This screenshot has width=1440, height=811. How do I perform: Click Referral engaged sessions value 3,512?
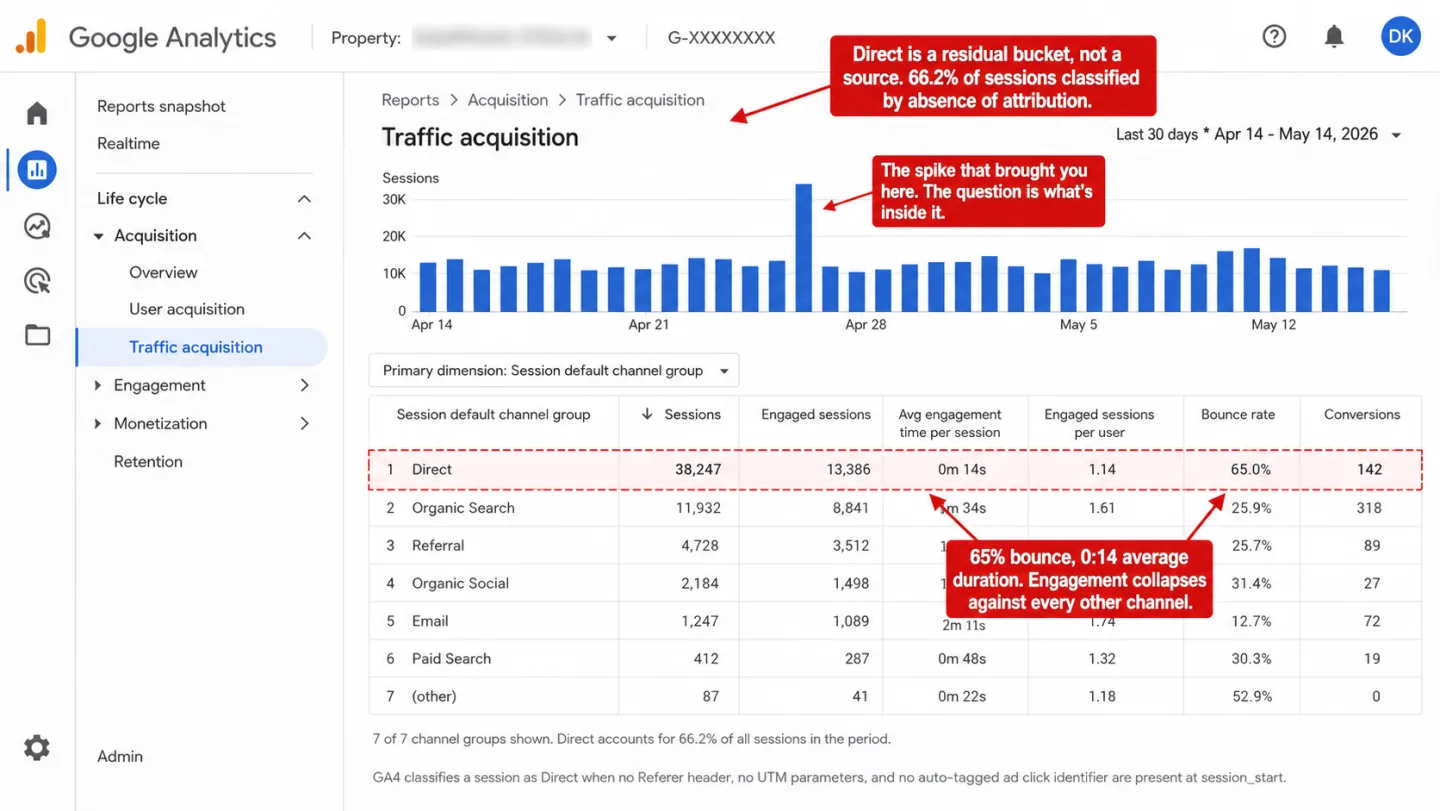(849, 545)
